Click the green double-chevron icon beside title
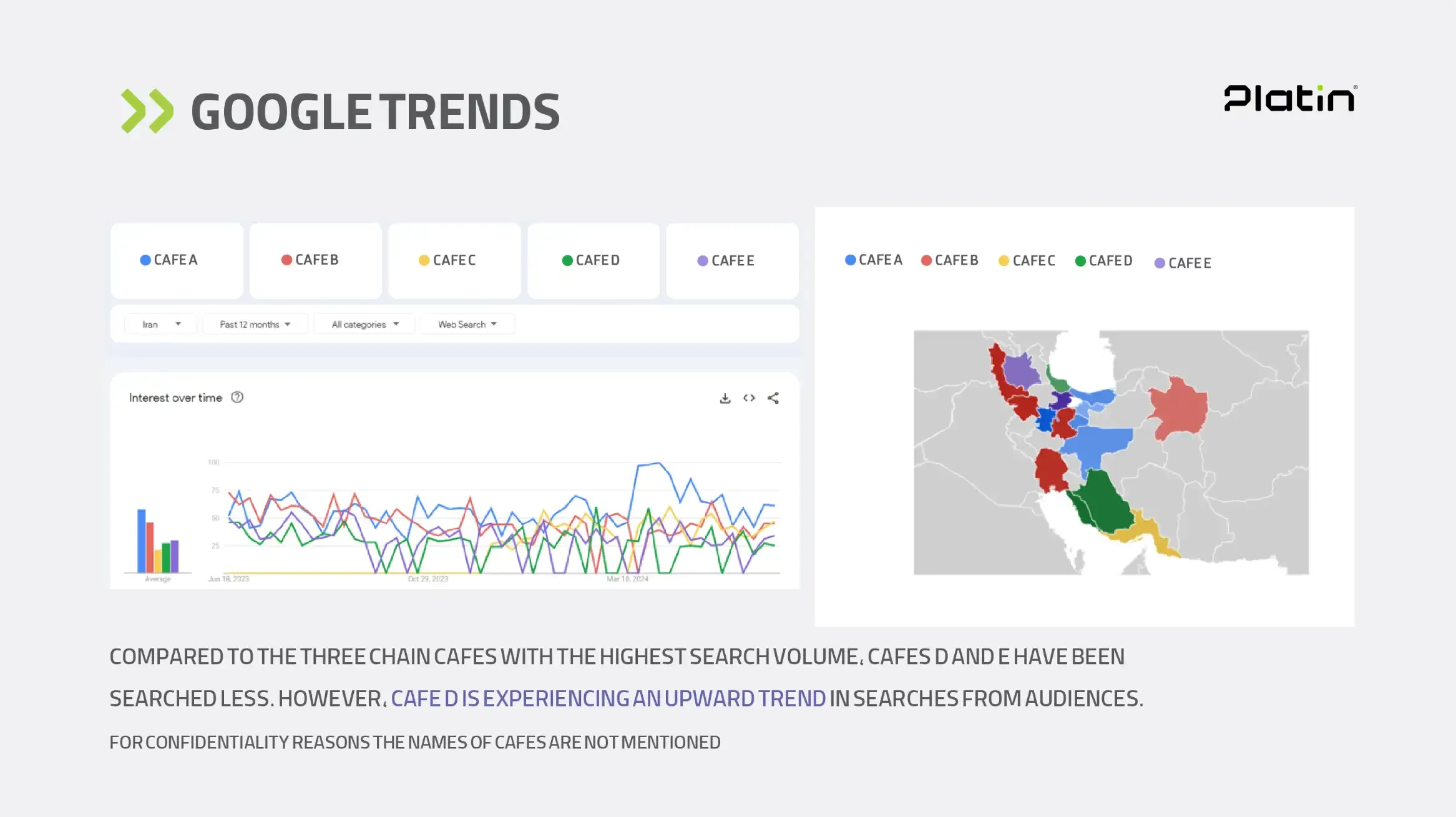 (147, 111)
